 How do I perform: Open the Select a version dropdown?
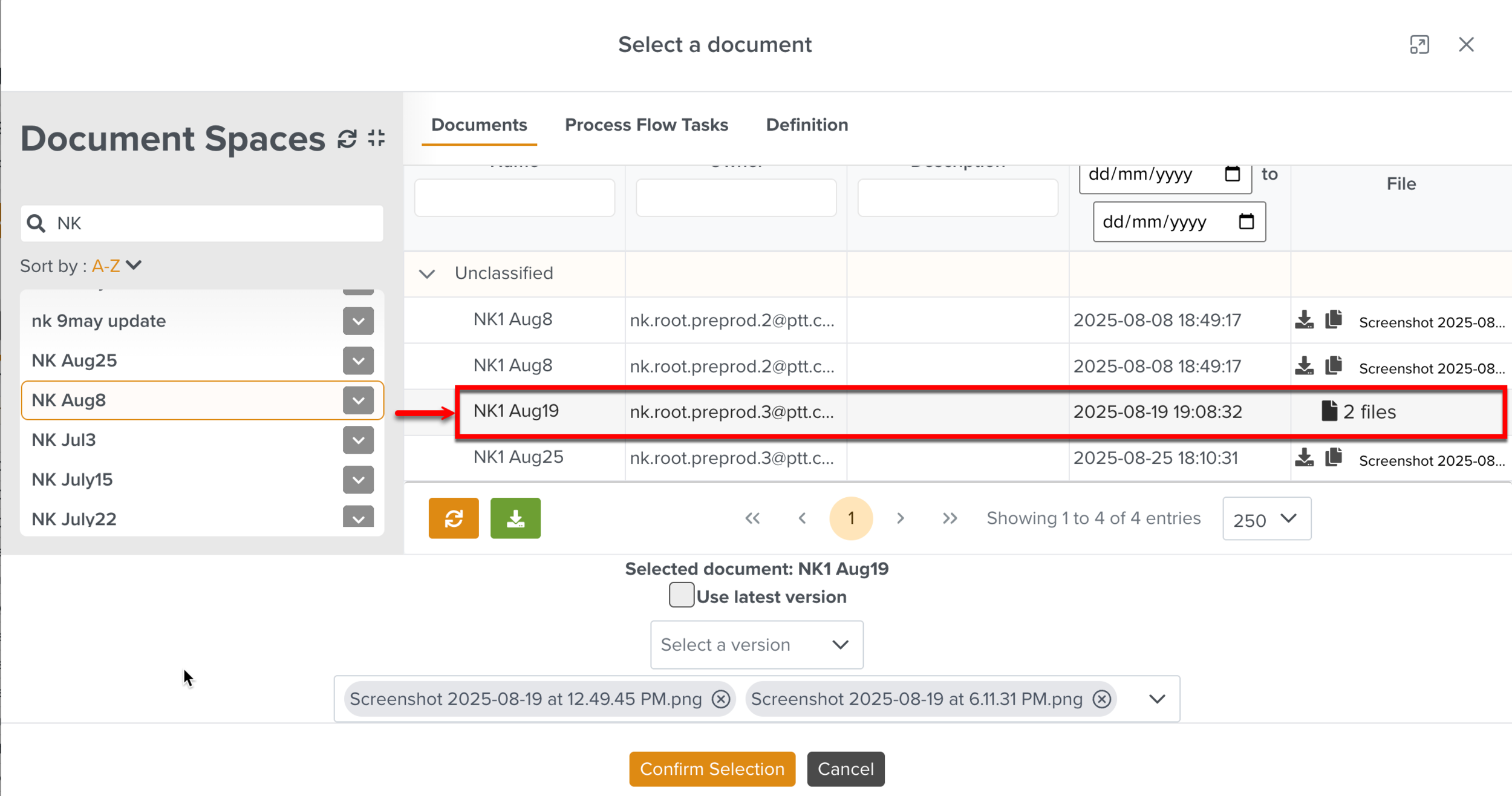pos(756,645)
